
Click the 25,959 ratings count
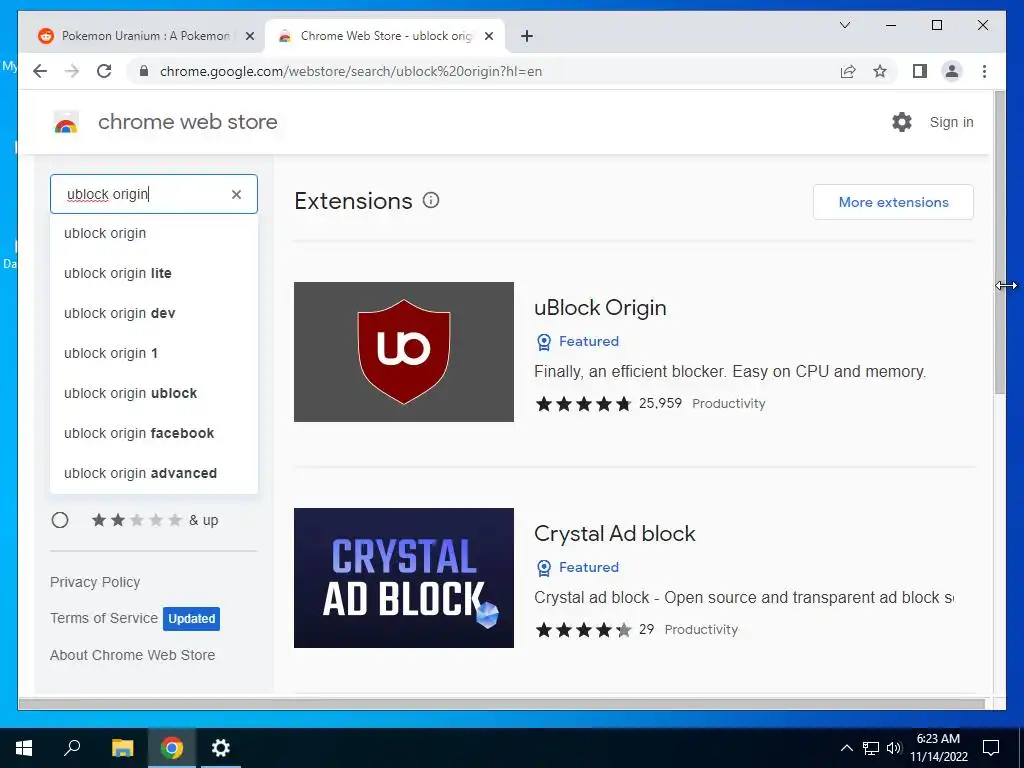click(x=660, y=404)
